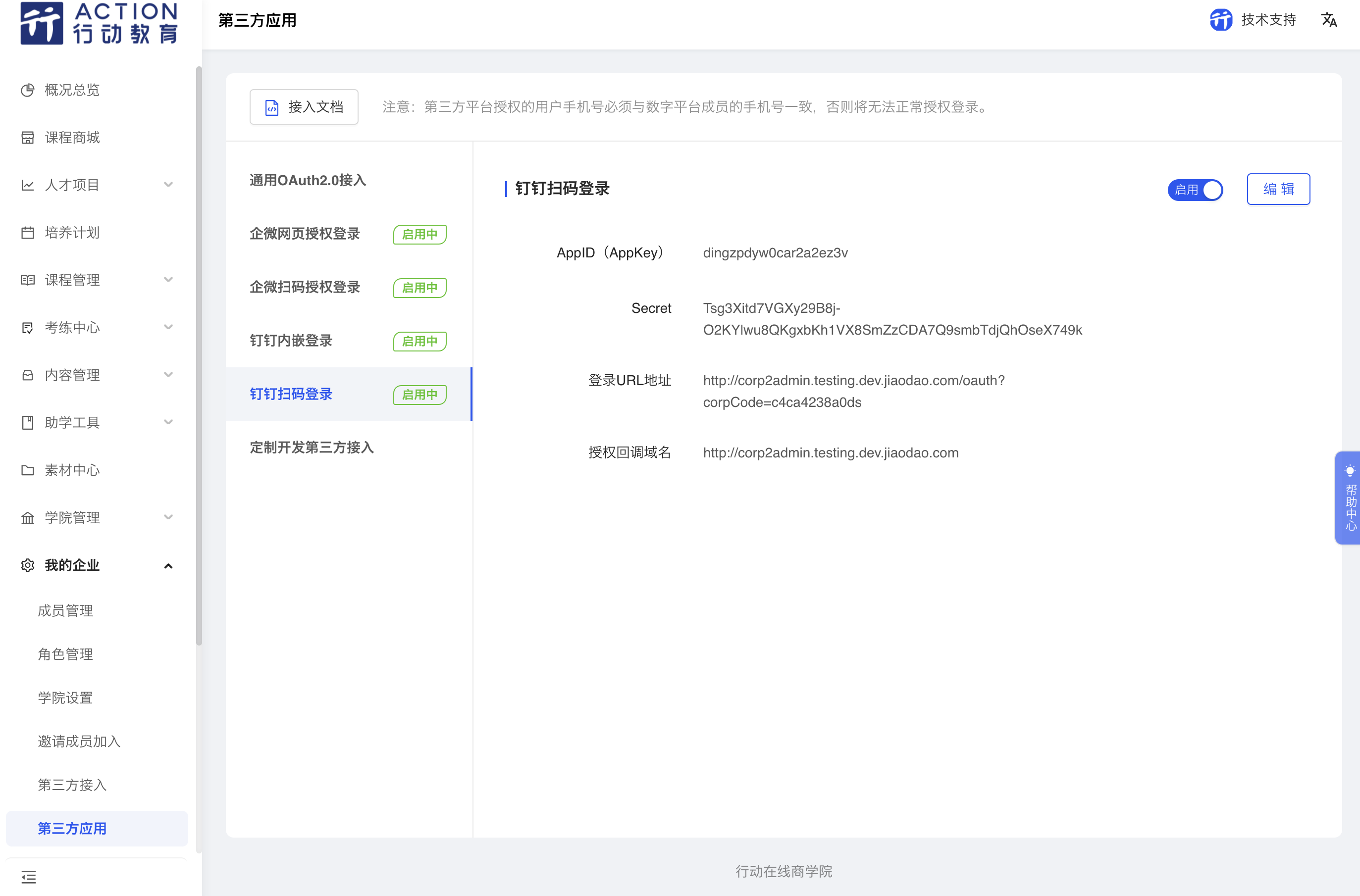Open the 接入文档 button
Viewport: 1360px width, 896px height.
[304, 107]
